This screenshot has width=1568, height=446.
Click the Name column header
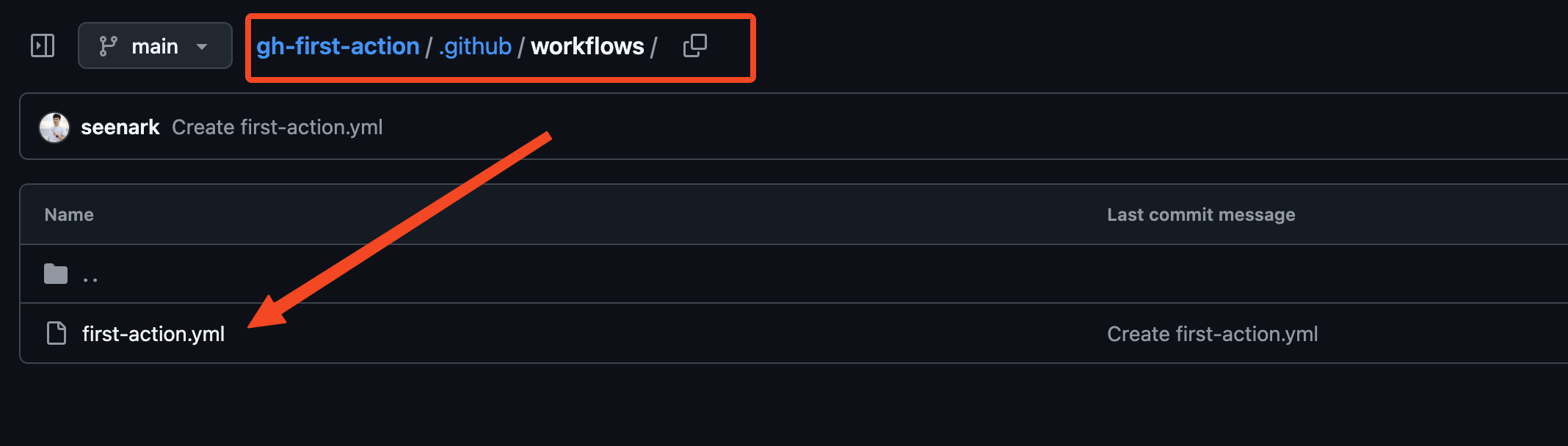(x=69, y=214)
